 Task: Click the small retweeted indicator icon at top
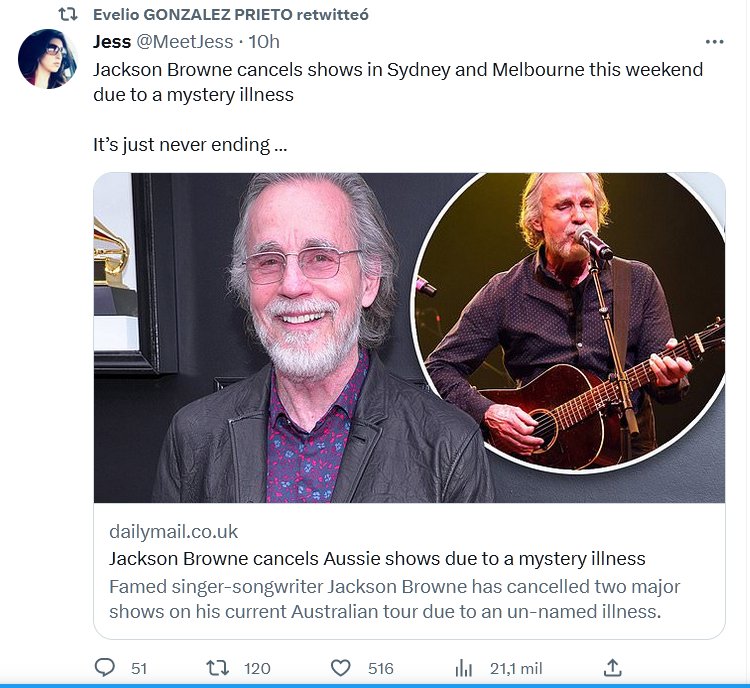[x=68, y=15]
